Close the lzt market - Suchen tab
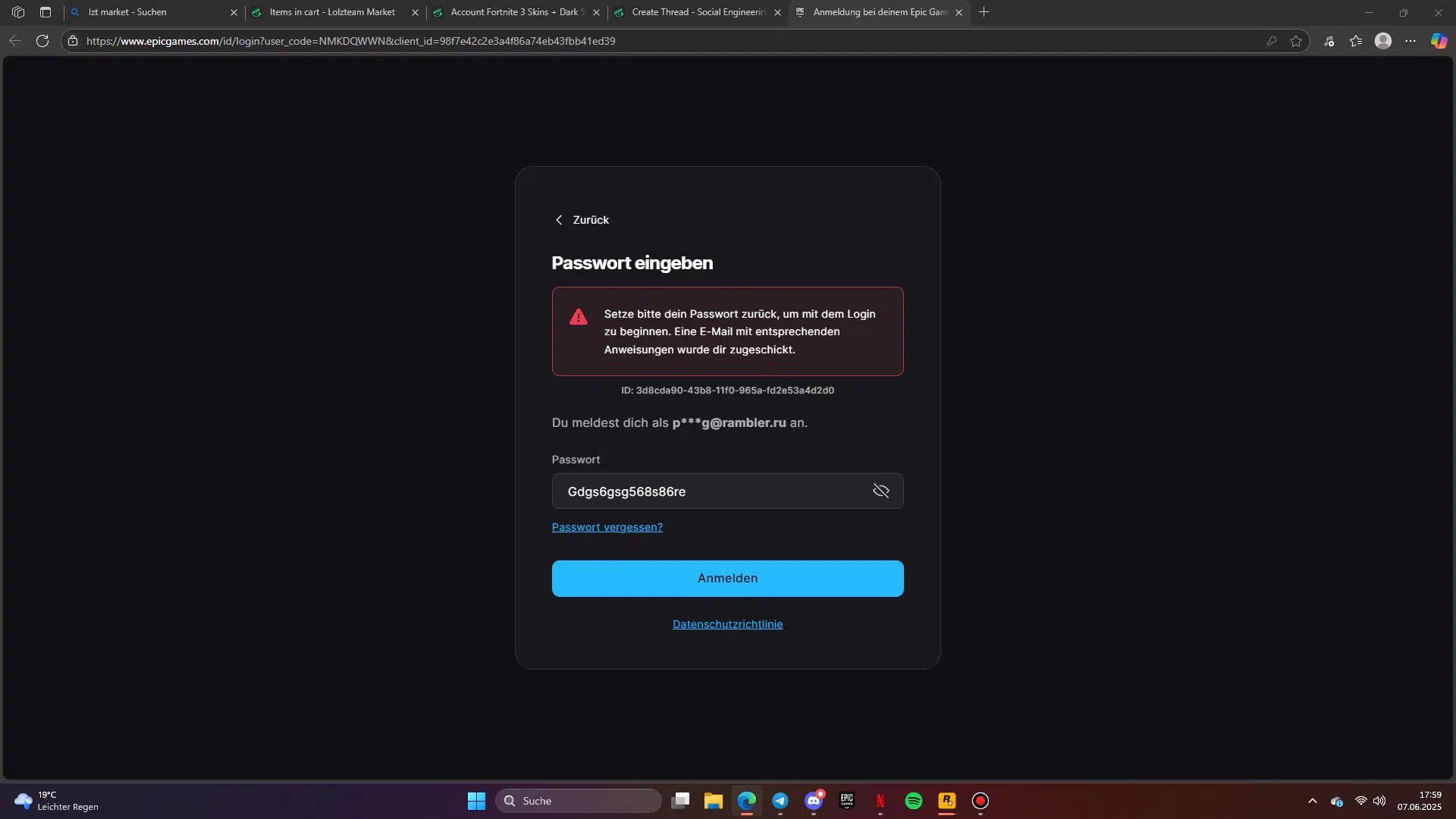1456x819 pixels. tap(234, 13)
